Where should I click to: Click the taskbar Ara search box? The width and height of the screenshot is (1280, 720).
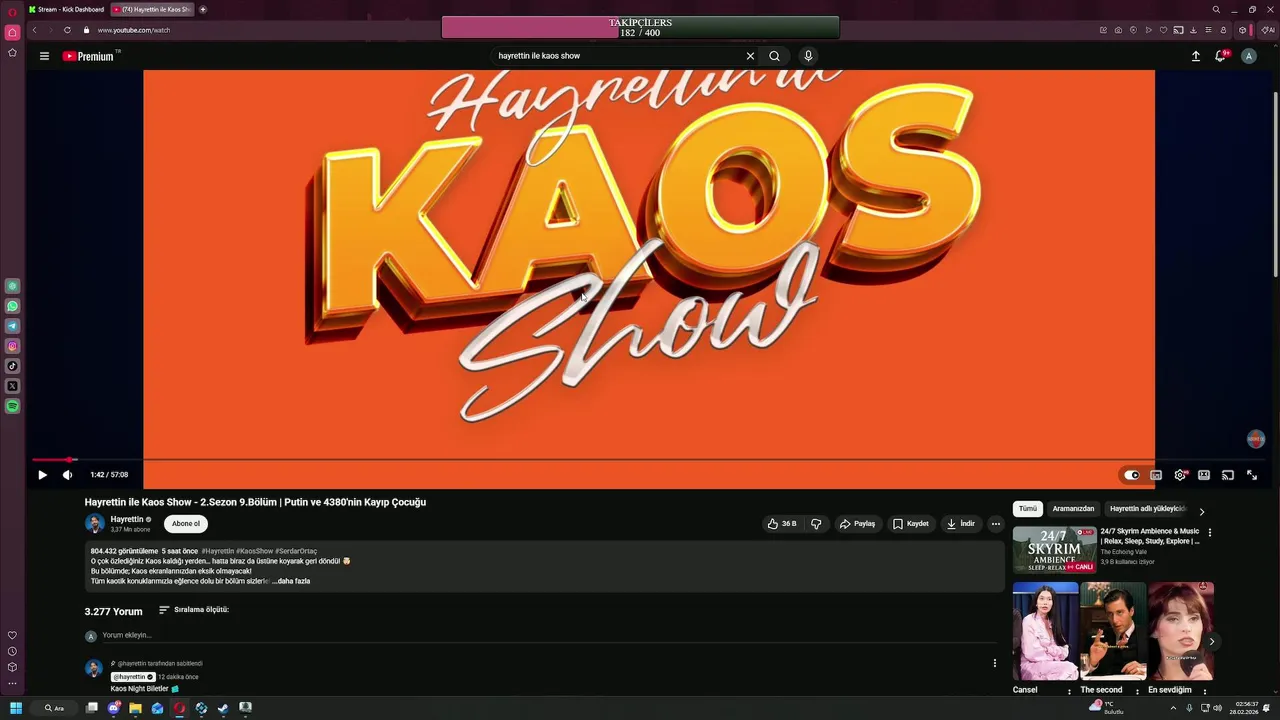(54, 708)
